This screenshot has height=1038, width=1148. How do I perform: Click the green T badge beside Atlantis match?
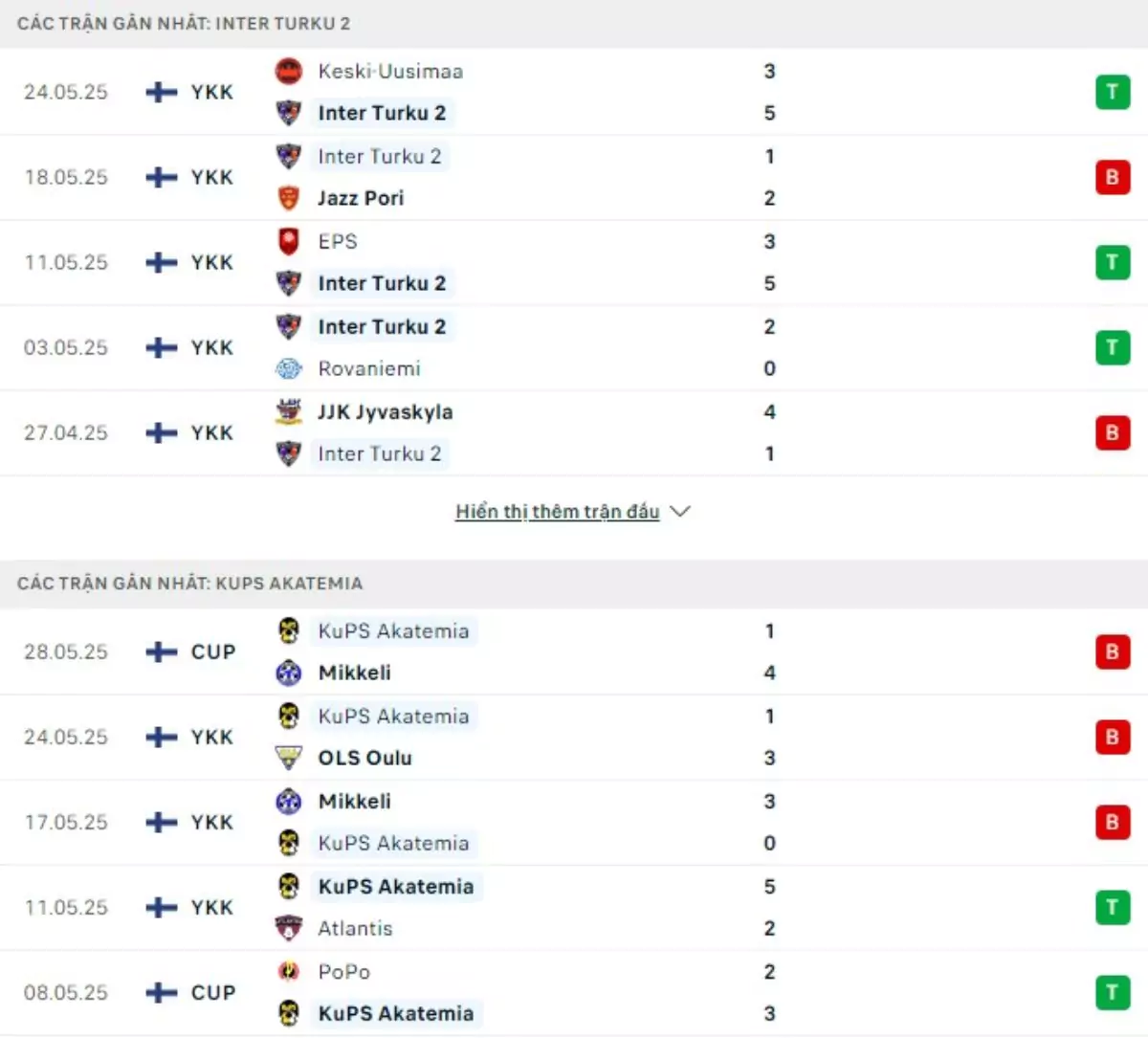[1112, 907]
